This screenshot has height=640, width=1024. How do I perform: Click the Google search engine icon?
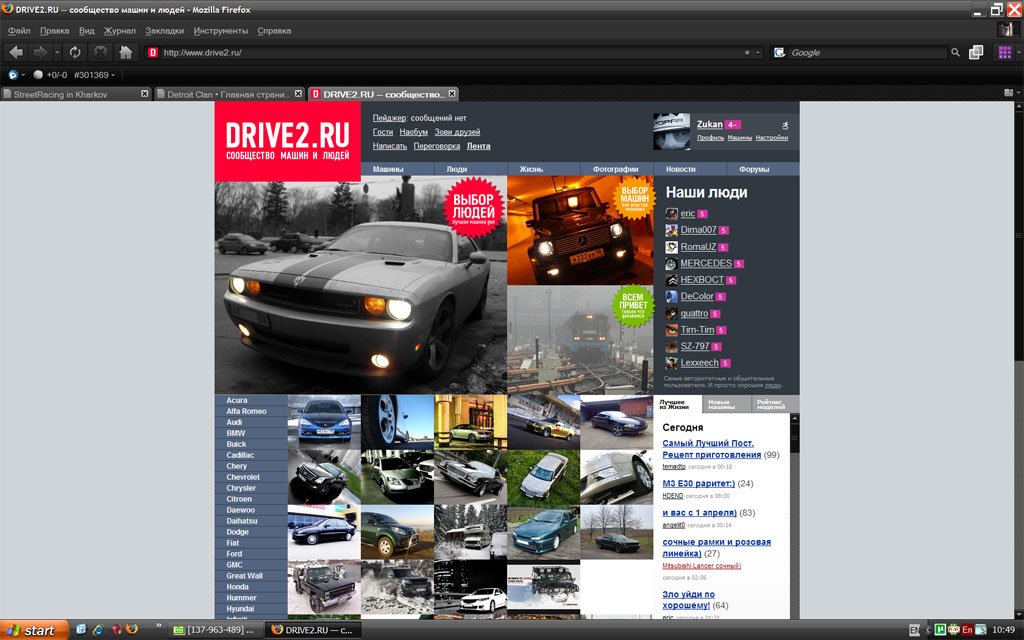pos(779,52)
